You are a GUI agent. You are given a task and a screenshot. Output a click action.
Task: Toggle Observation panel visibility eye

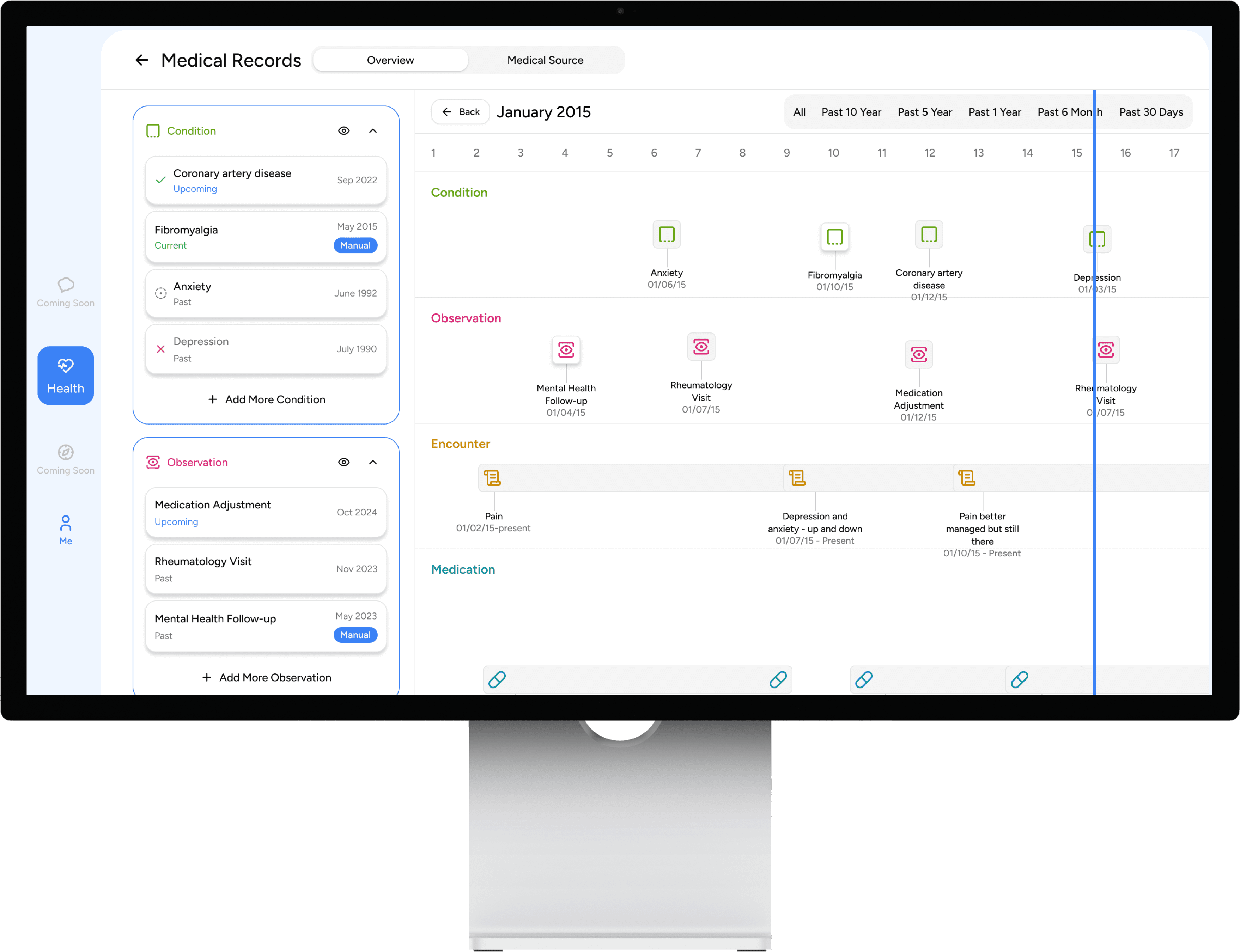344,462
